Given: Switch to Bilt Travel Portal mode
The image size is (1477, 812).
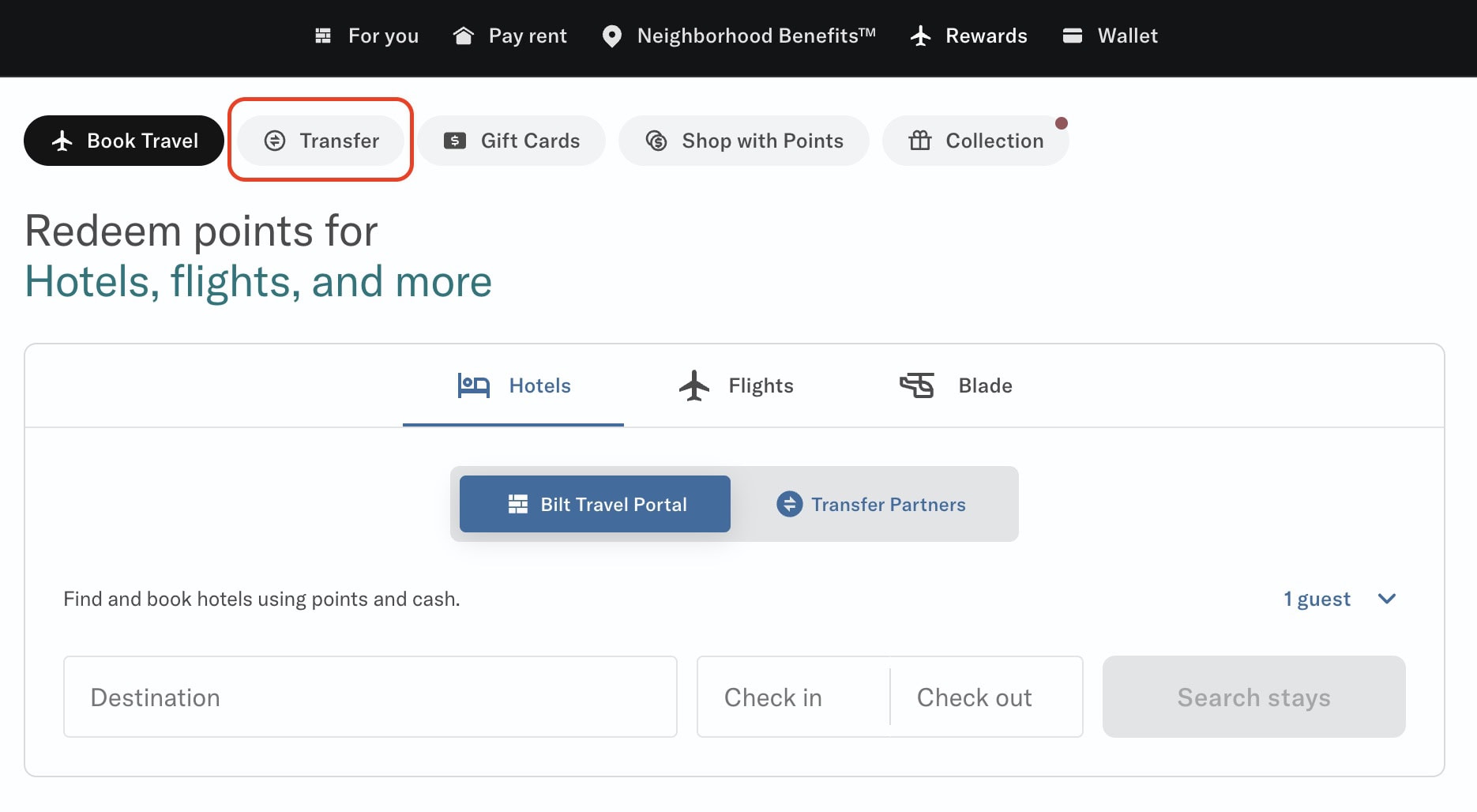Looking at the screenshot, I should (594, 504).
